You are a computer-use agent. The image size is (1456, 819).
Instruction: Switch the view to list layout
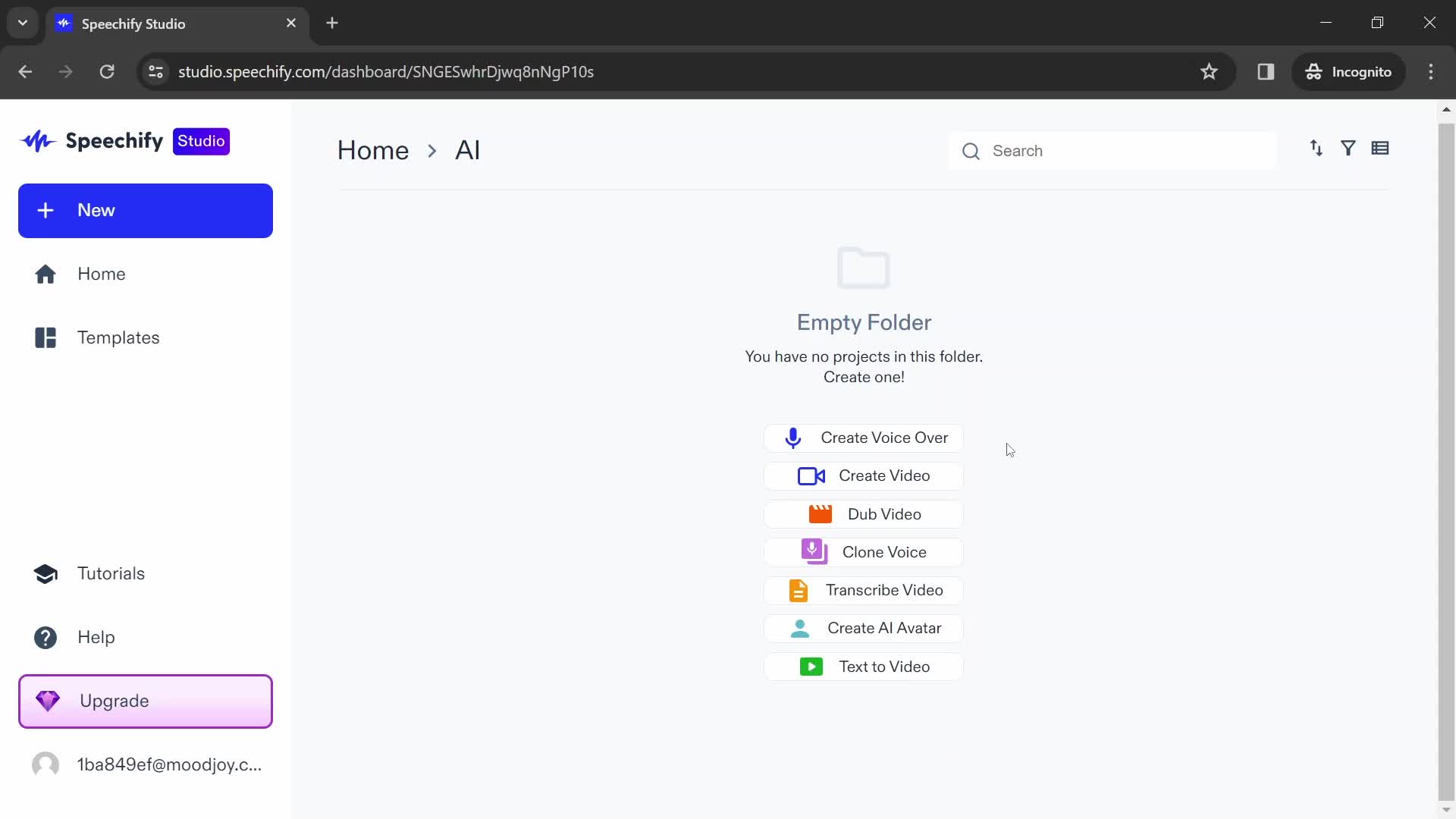pyautogui.click(x=1381, y=149)
